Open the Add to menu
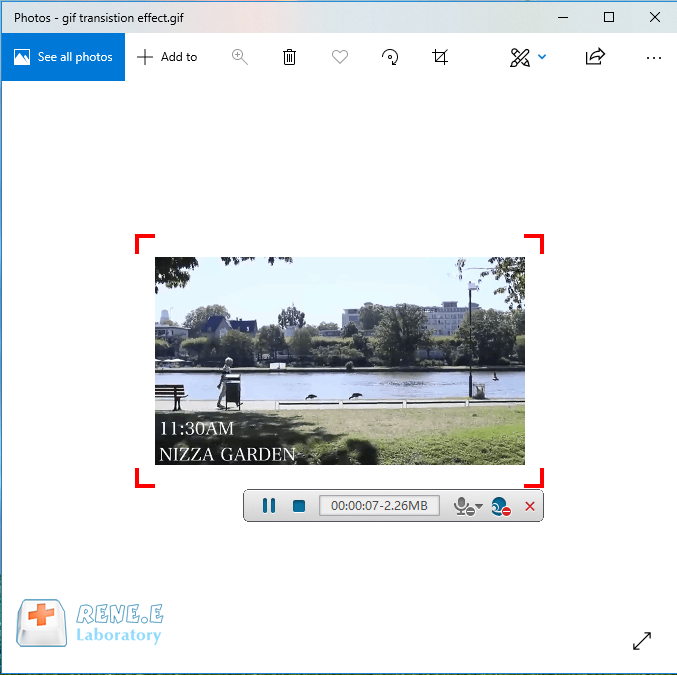Screen dimensions: 677x675 [167, 57]
